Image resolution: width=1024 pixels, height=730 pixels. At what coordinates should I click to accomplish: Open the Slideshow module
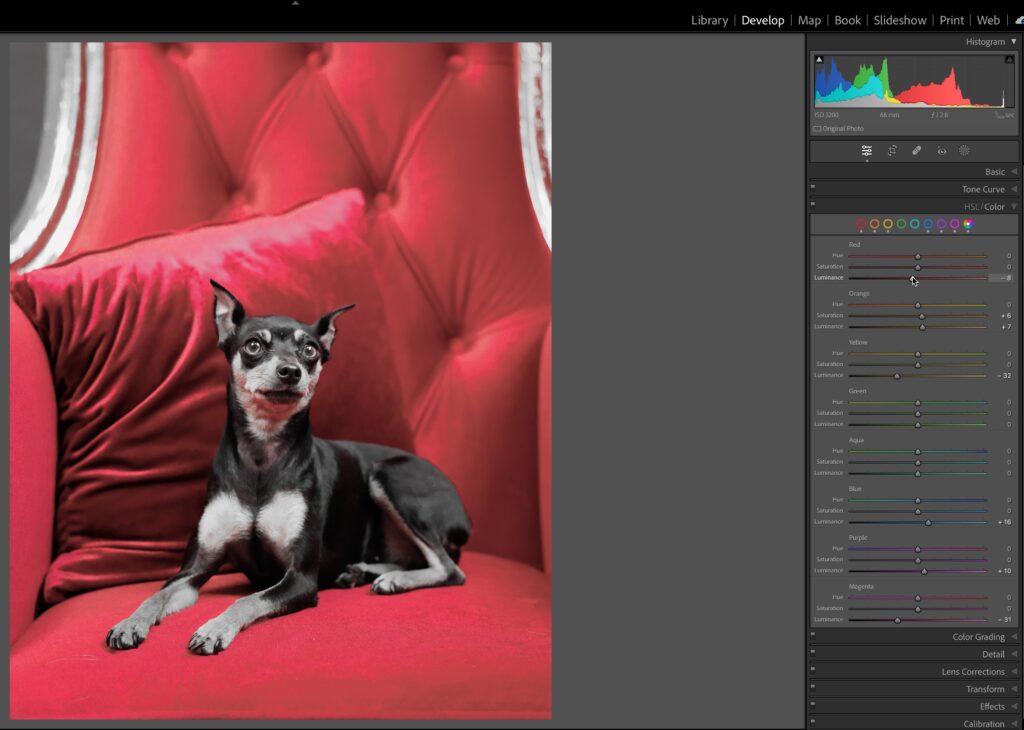900,20
